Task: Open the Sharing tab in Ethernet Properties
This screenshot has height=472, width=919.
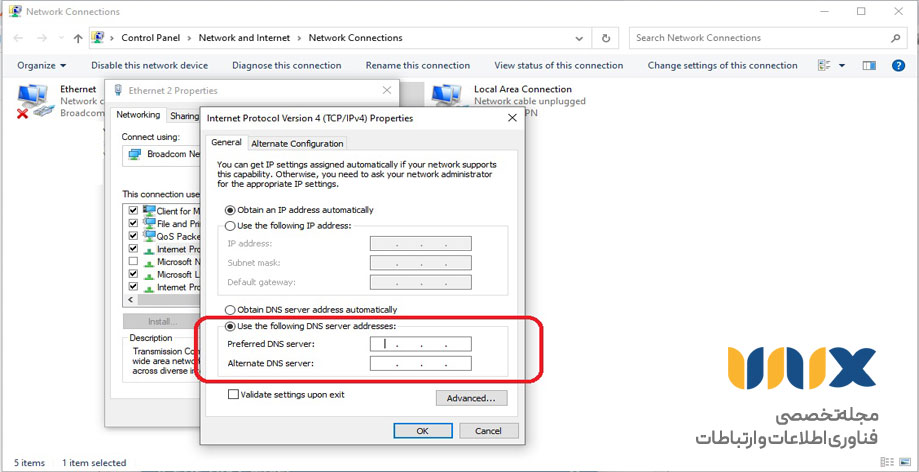Action: coord(184,116)
